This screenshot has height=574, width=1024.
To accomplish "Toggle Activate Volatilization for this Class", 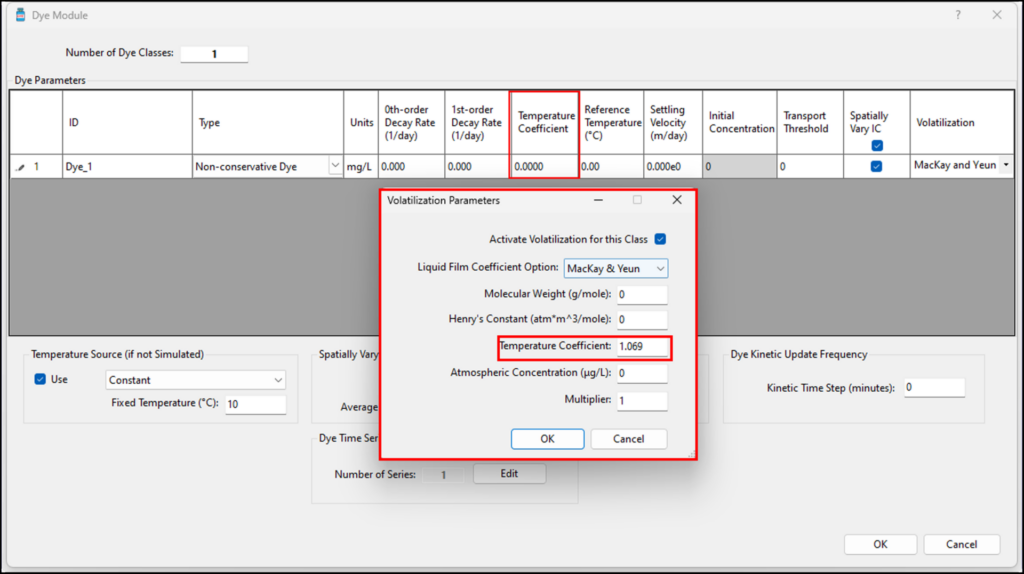I will tap(660, 240).
